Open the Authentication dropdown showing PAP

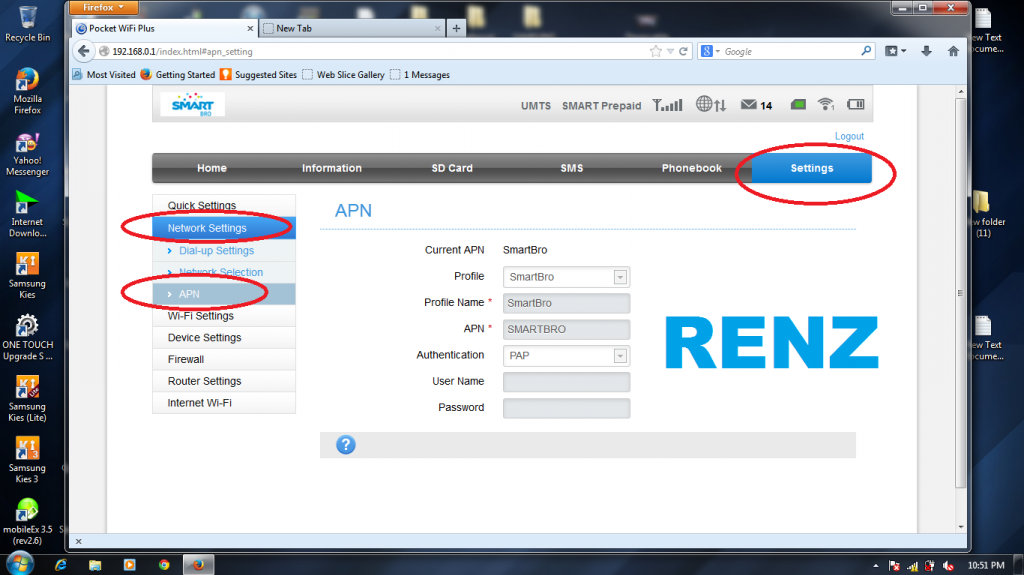[x=566, y=355]
